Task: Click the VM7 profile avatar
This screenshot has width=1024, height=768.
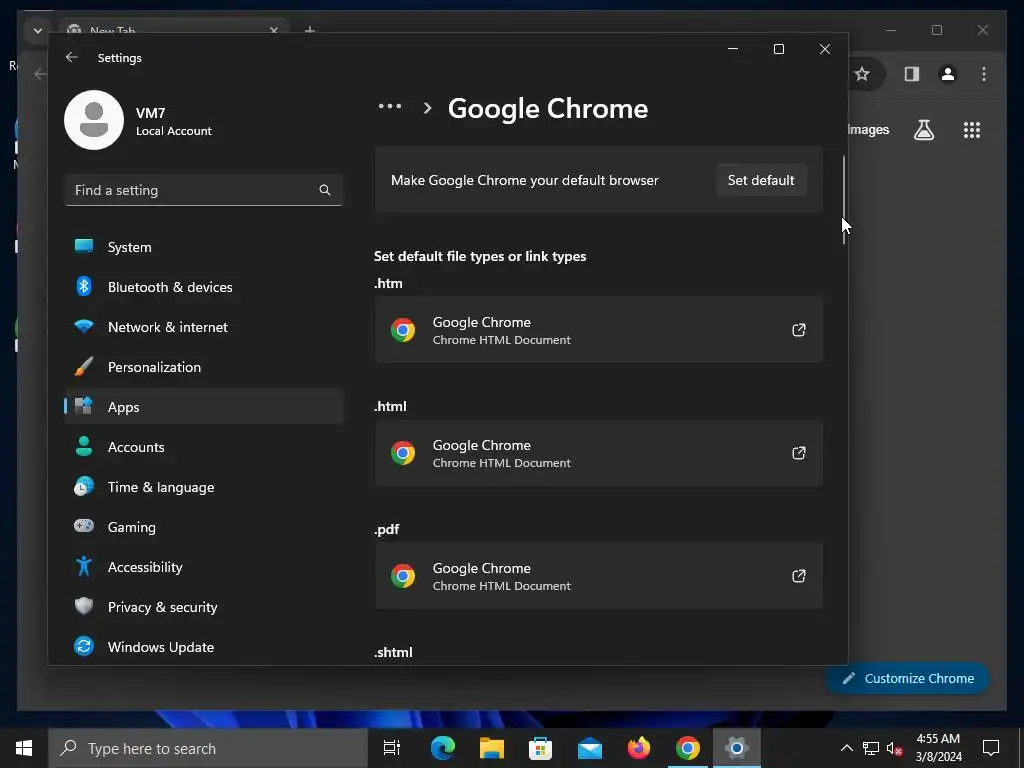Action: tap(94, 120)
